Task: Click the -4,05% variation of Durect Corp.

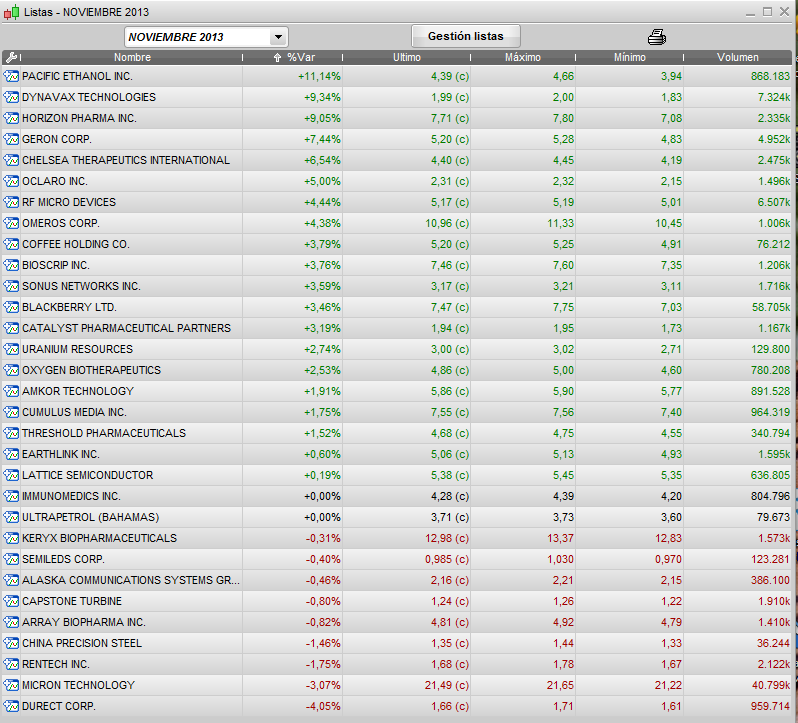Action: coord(323,706)
